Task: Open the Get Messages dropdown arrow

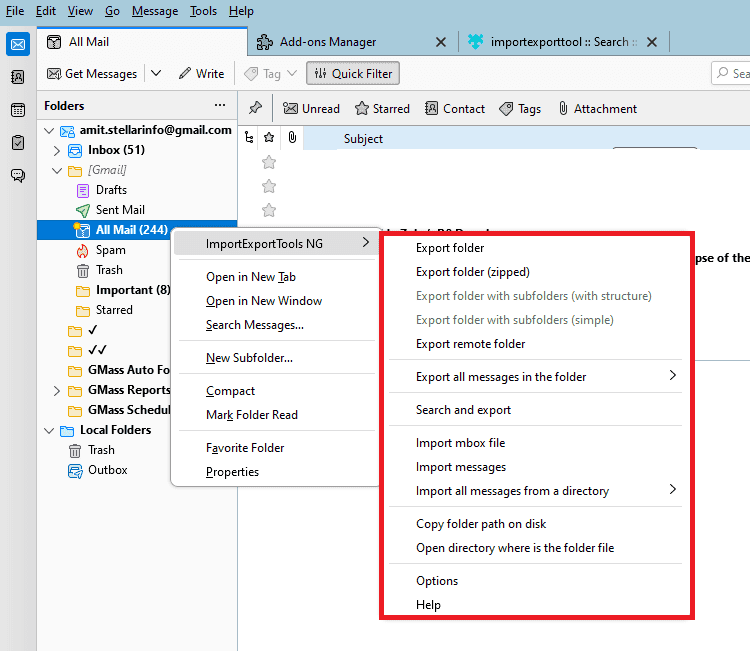Action: pos(156,73)
